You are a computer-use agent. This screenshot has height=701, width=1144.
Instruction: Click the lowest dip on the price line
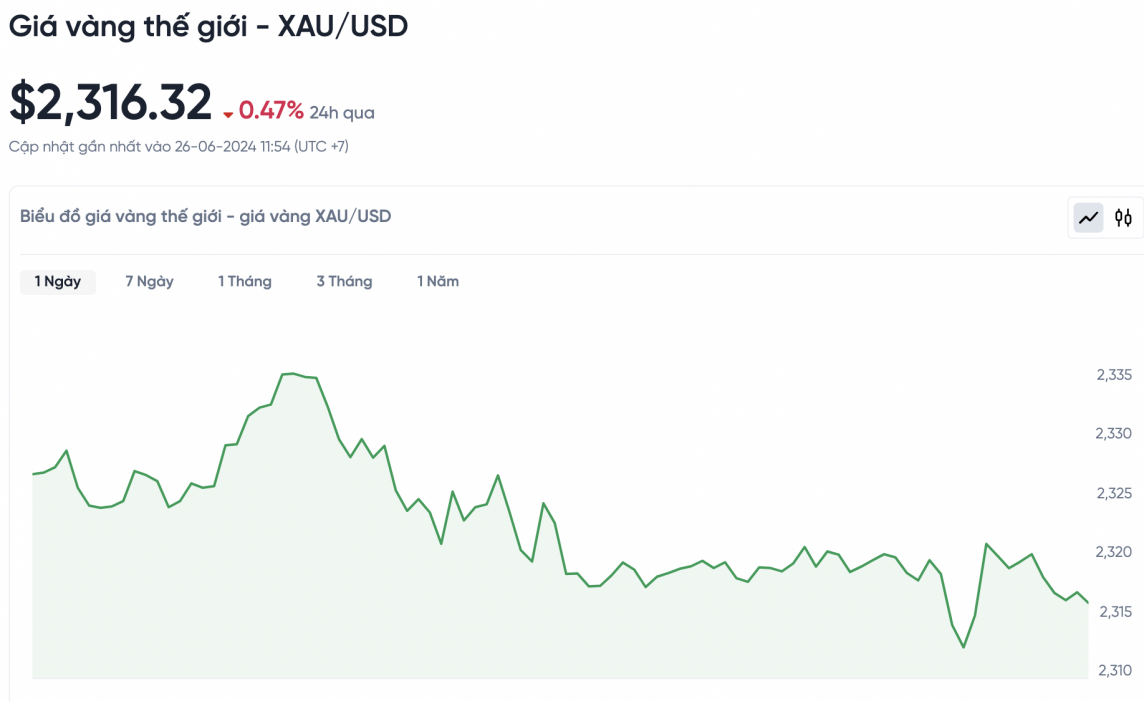click(x=964, y=647)
